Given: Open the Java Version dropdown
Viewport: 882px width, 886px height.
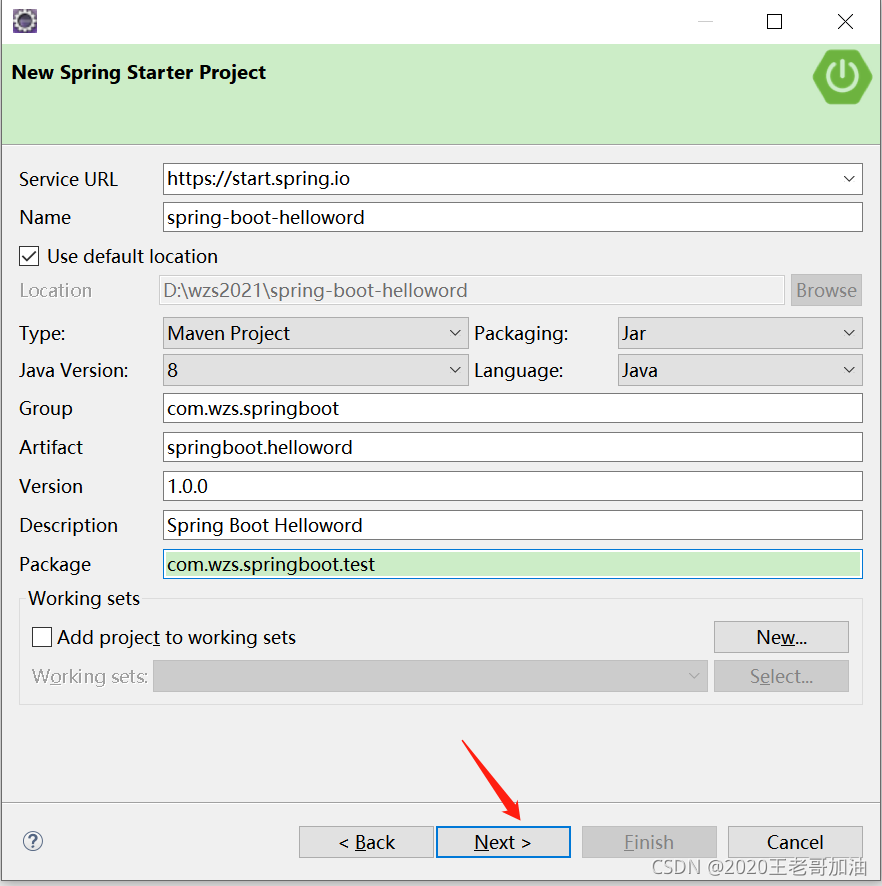Looking at the screenshot, I should [315, 370].
